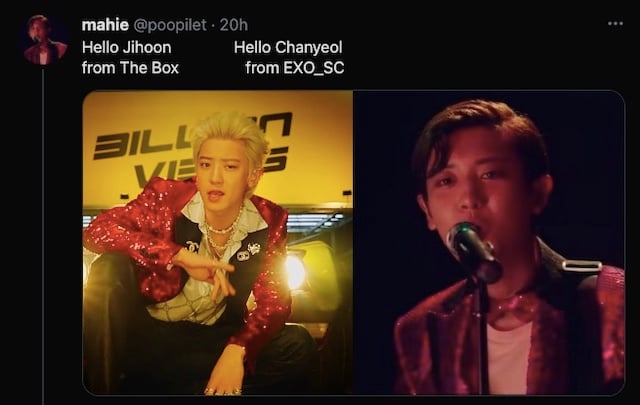Select the 'Hello Chanyeol' tweet text

click(x=288, y=47)
